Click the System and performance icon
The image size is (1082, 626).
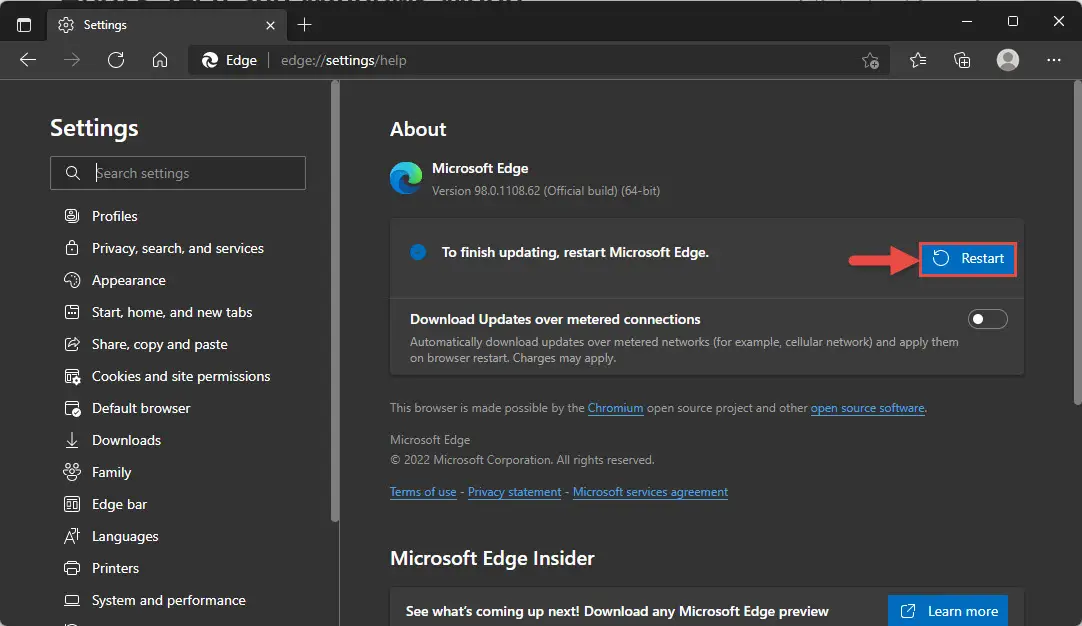(x=72, y=600)
